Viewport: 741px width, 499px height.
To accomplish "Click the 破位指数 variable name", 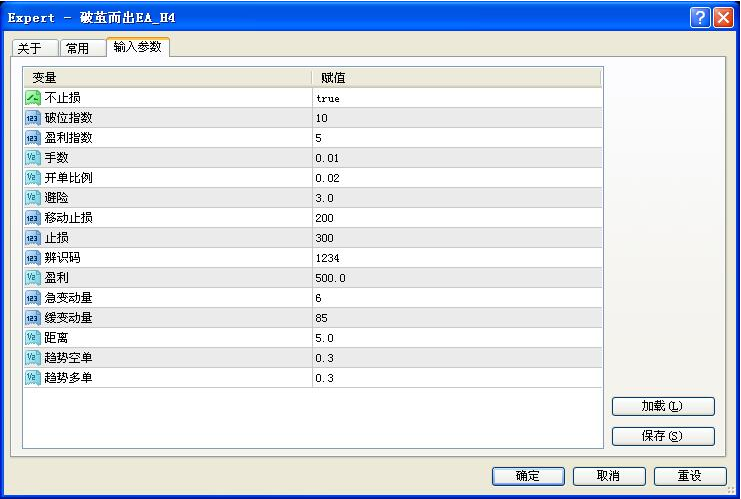I will 69,118.
